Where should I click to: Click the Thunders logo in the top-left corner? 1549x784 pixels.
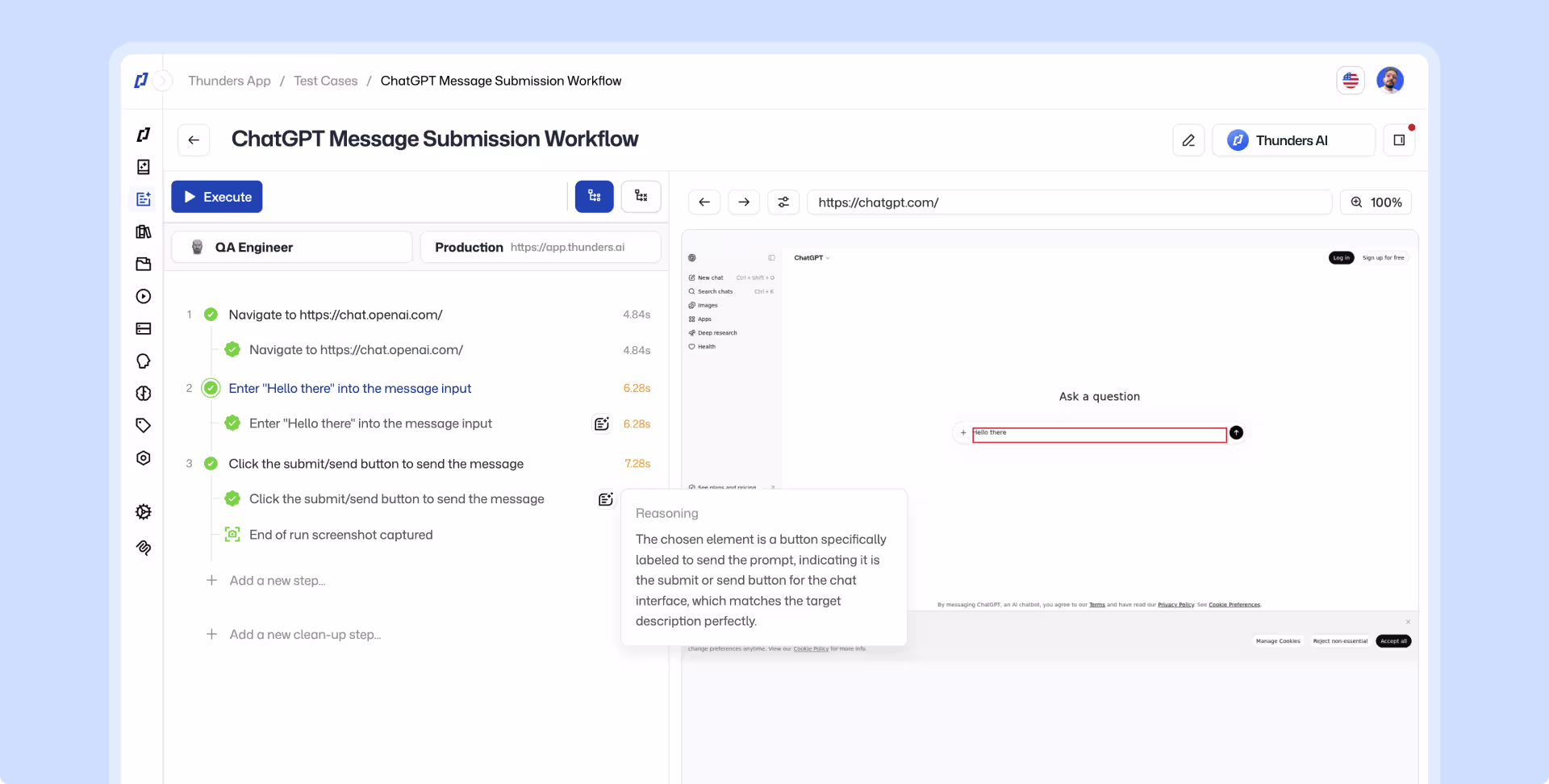coord(141,81)
